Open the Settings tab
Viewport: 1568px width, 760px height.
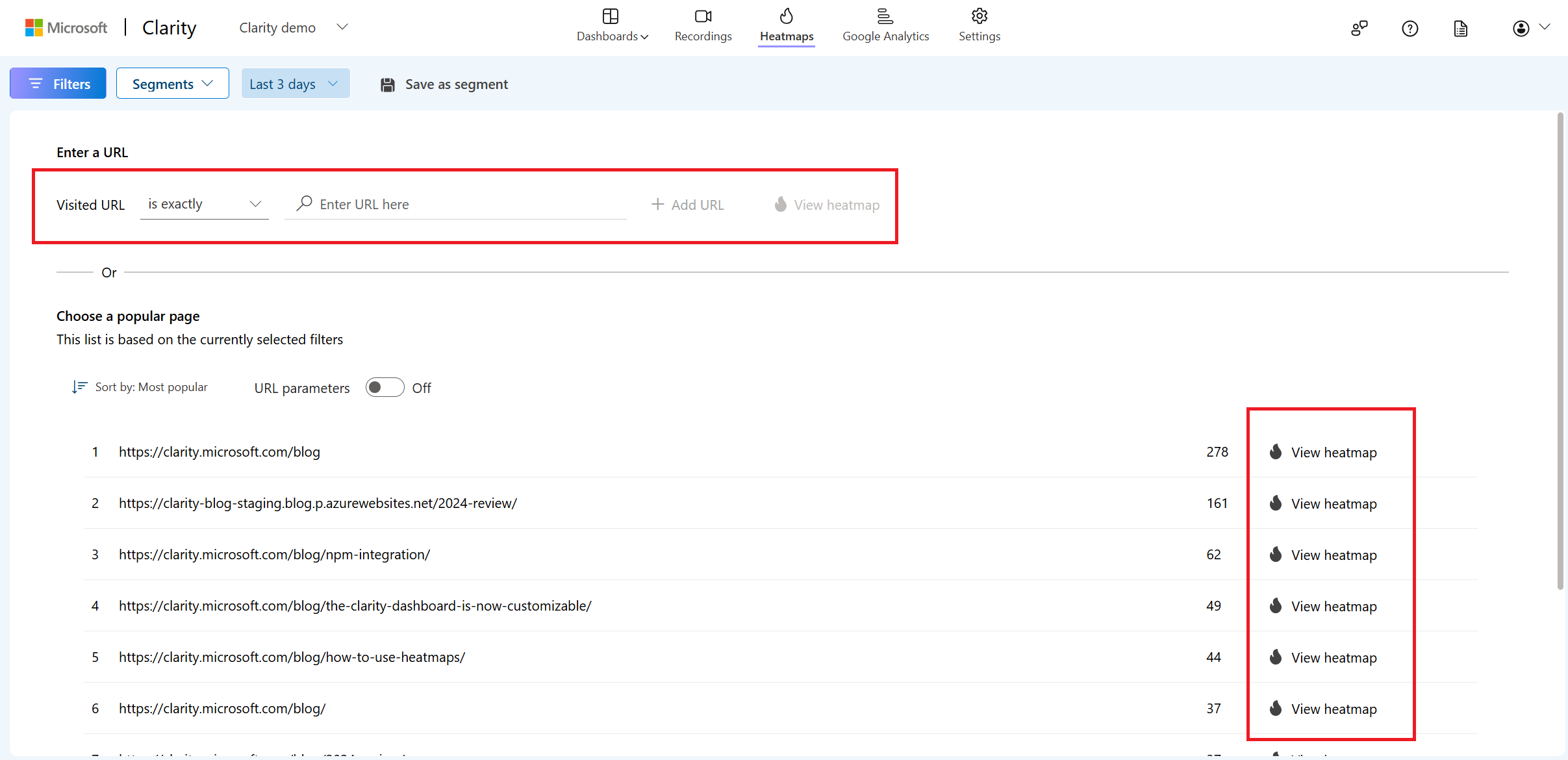pyautogui.click(x=980, y=26)
